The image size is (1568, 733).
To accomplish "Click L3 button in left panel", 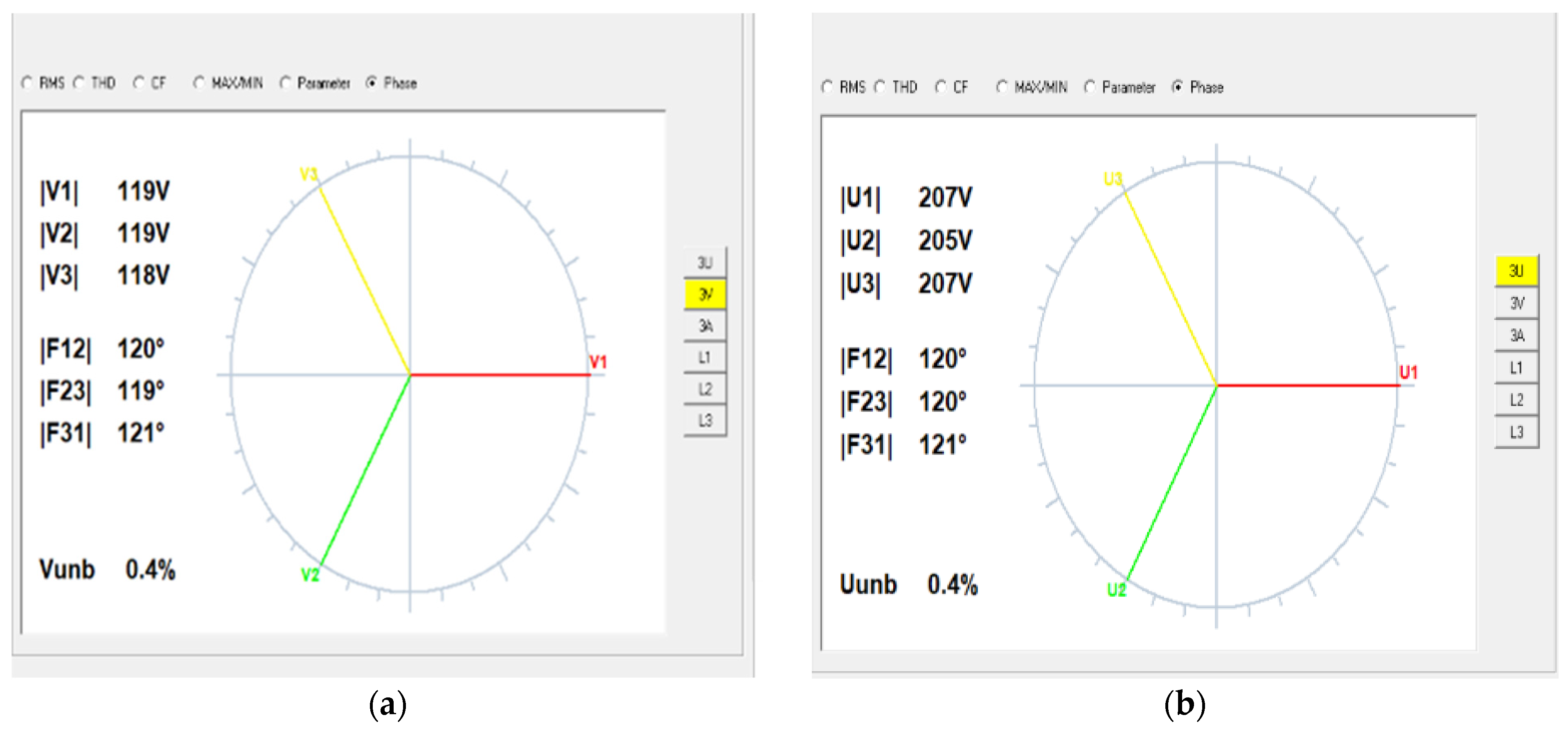I will coord(704,420).
